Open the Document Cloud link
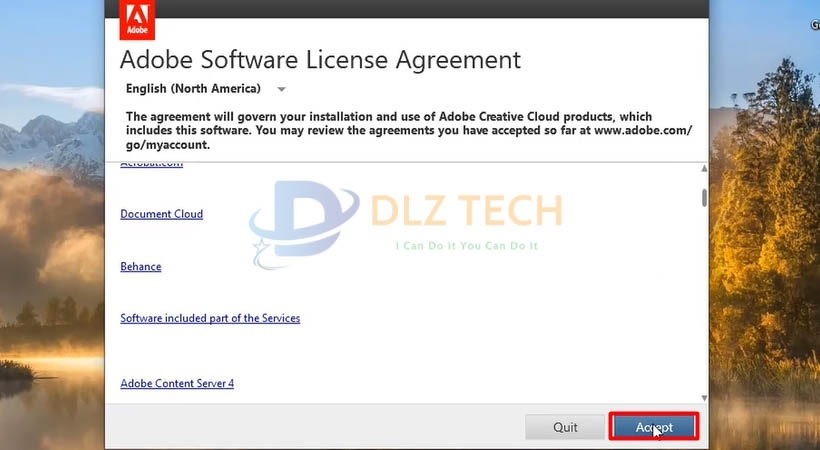 161,214
